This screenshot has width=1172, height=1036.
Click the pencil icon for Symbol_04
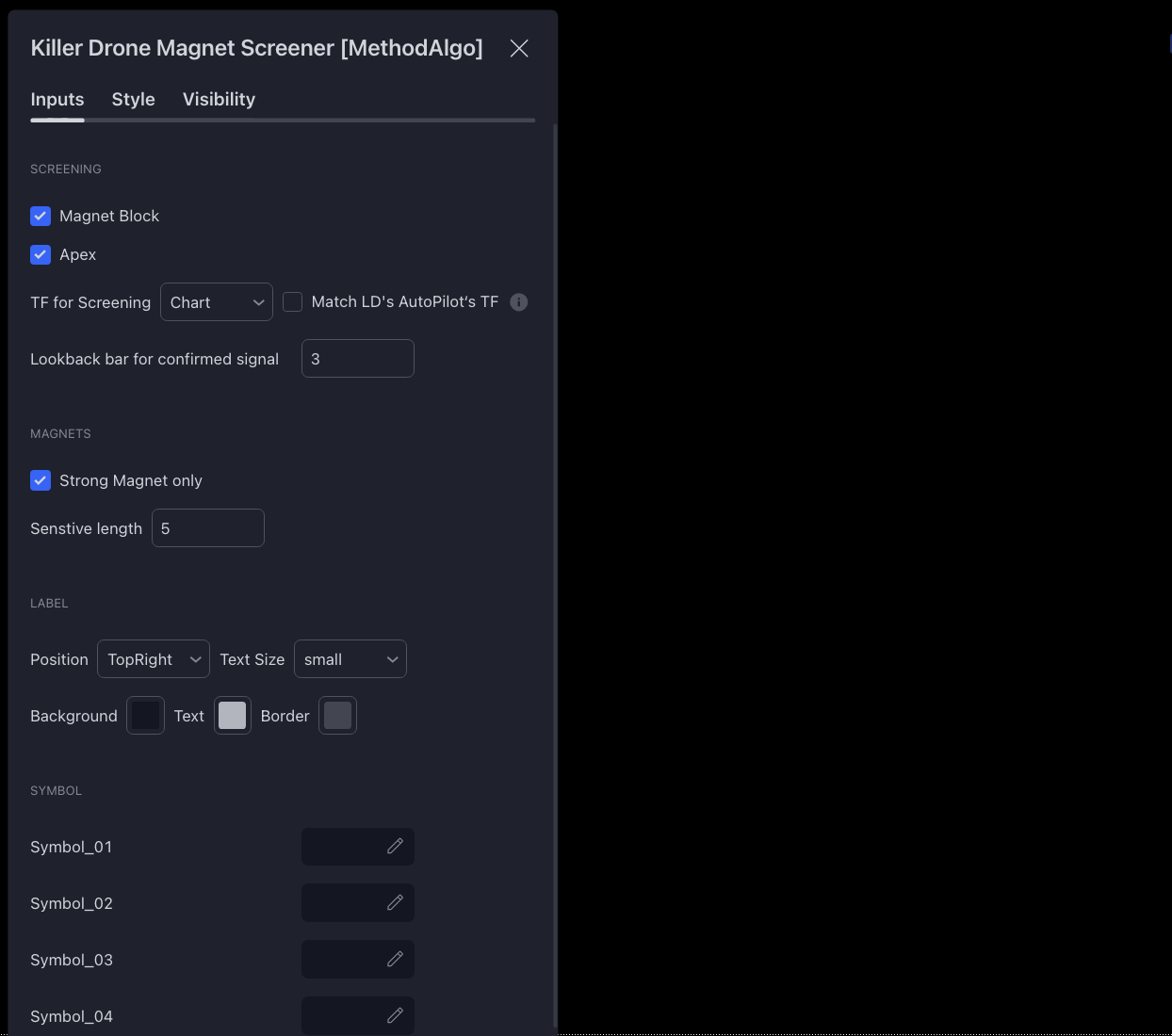click(x=395, y=1015)
